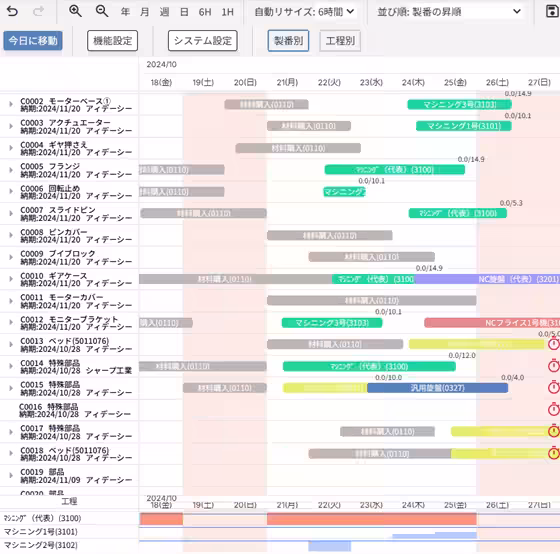Screen dimensions: 560x554
Task: Switch timeline scale to 週
Action: [164, 12]
